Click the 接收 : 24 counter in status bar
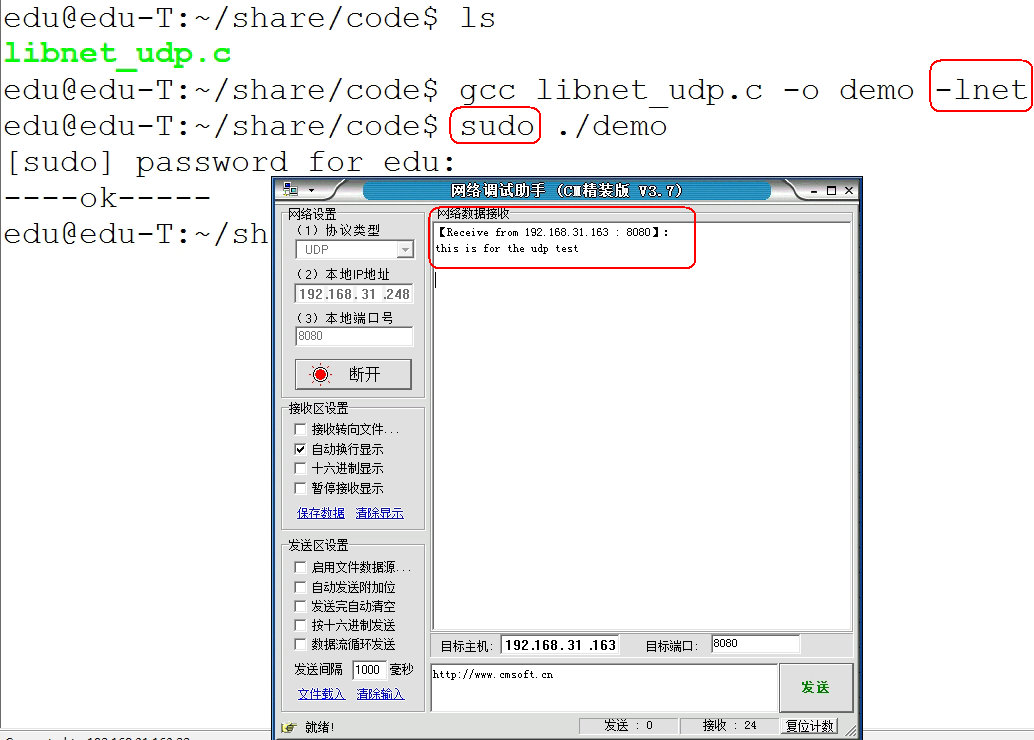 tap(729, 725)
